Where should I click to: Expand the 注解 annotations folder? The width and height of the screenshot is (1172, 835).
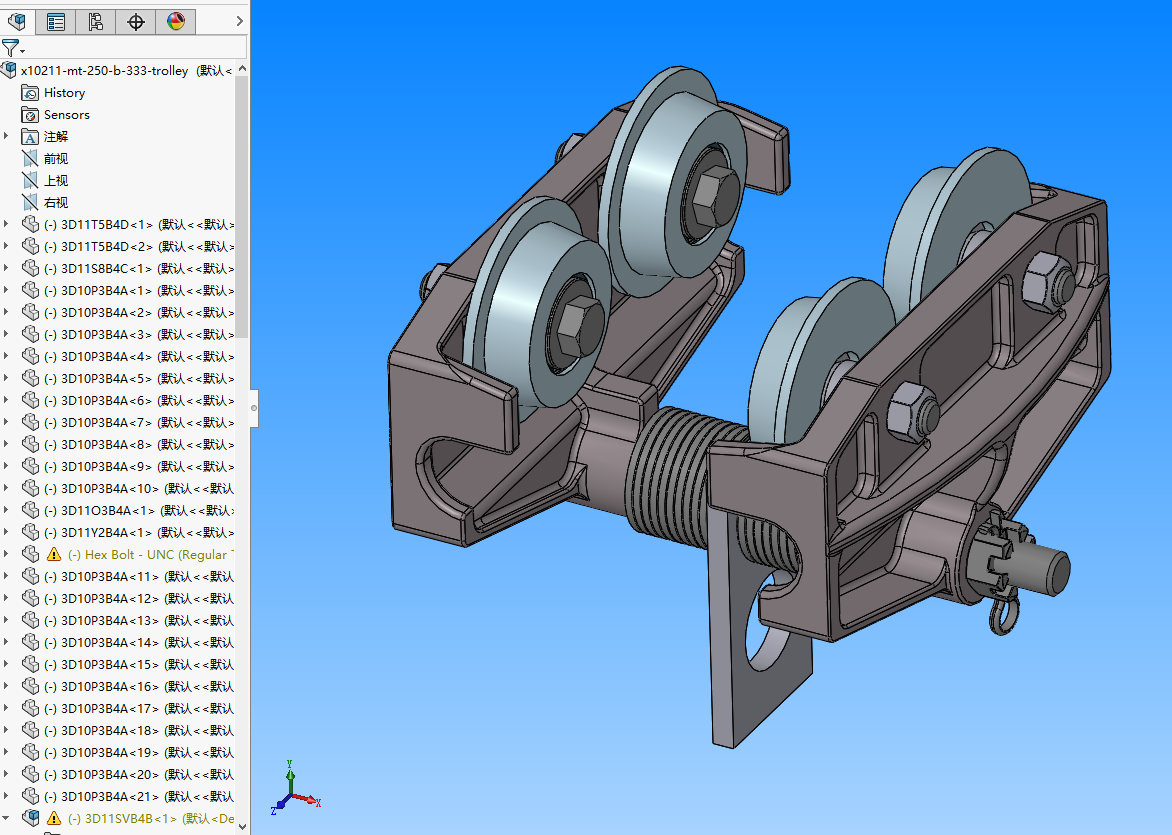pos(7,136)
